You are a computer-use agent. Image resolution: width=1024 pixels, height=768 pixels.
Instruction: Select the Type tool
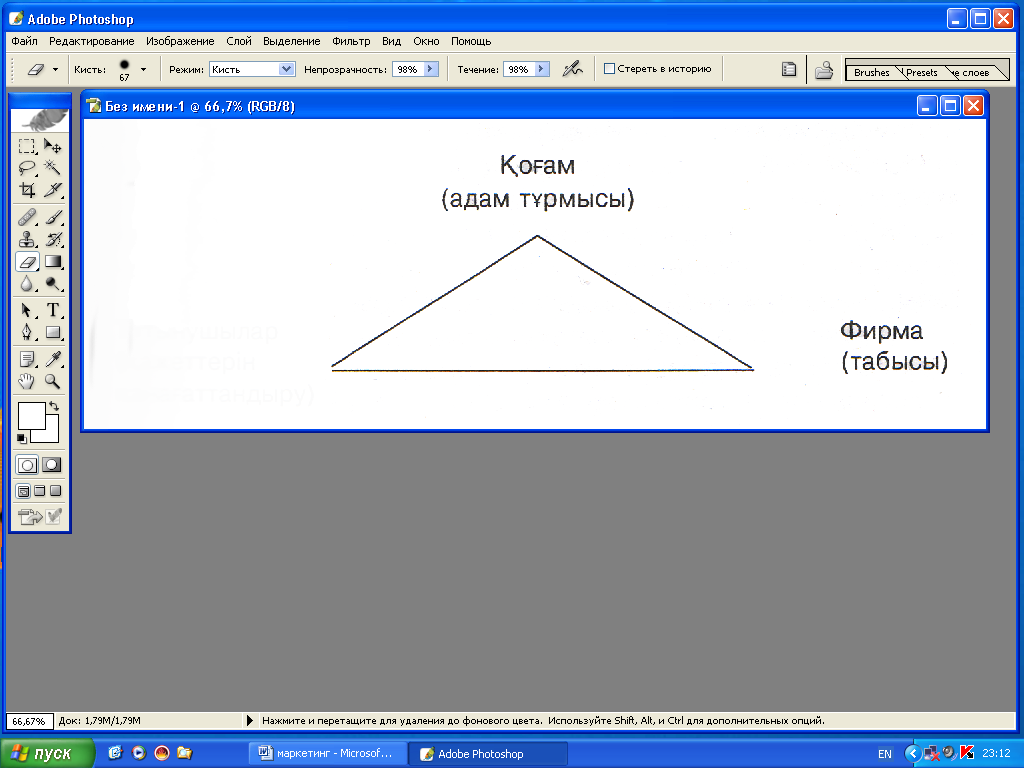[53, 310]
